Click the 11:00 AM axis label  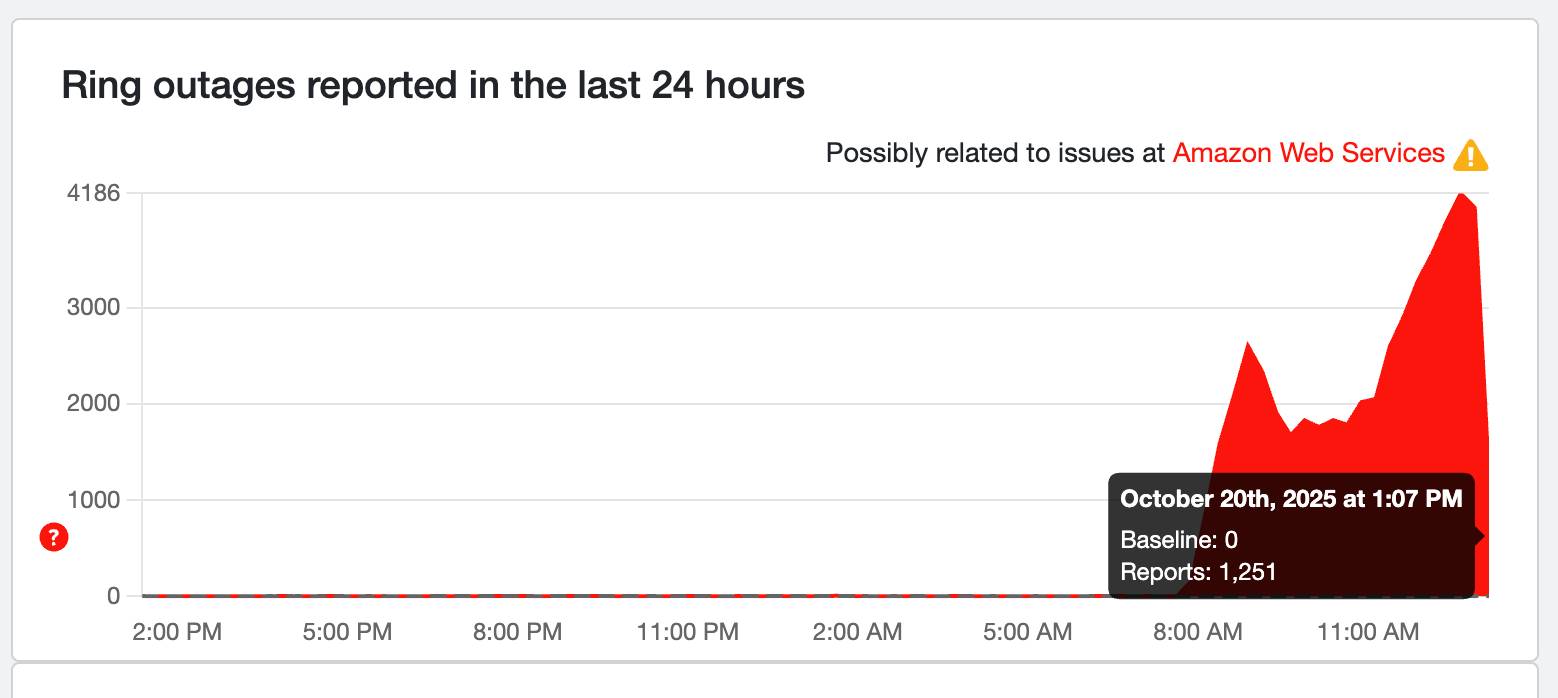click(1371, 632)
